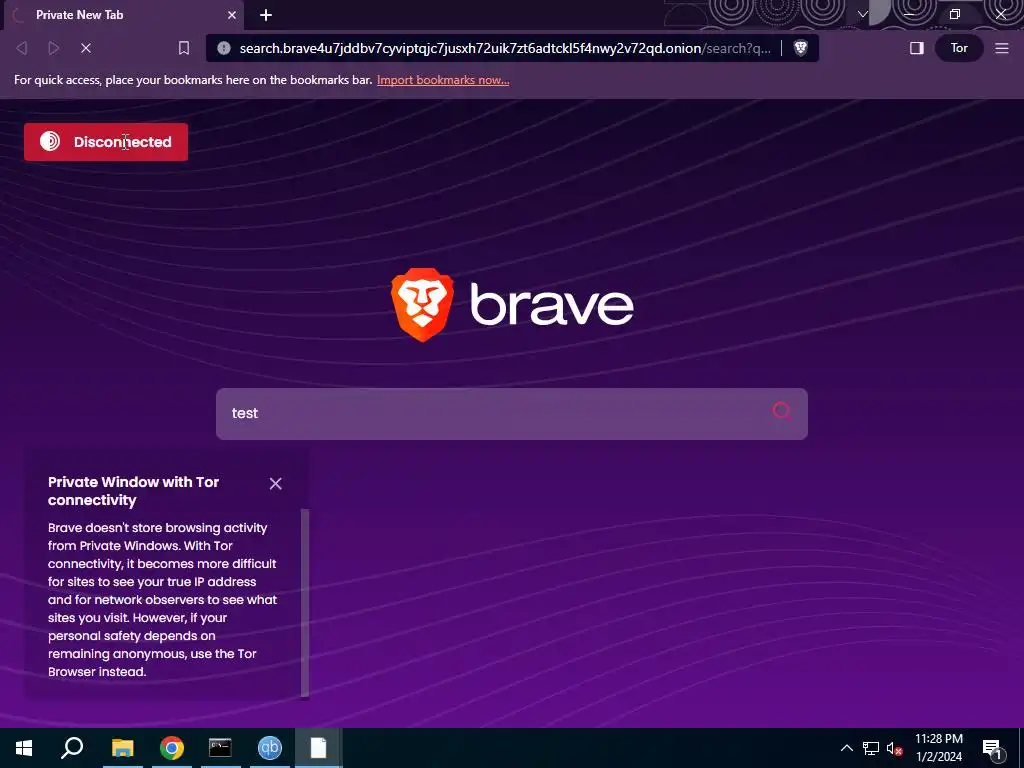Click the info card scrollbar
Image resolution: width=1024 pixels, height=768 pixels.
[305, 603]
